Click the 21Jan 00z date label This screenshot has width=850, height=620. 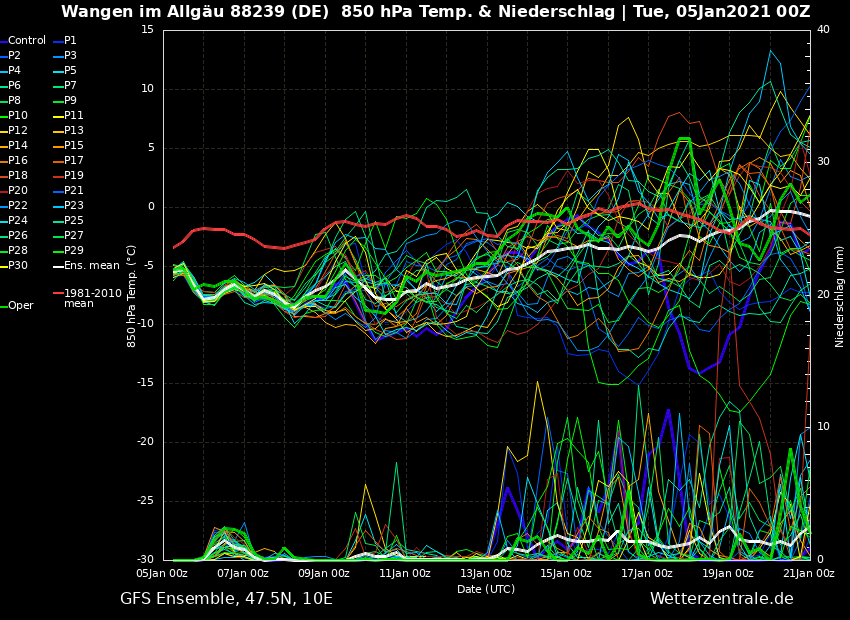(x=808, y=574)
